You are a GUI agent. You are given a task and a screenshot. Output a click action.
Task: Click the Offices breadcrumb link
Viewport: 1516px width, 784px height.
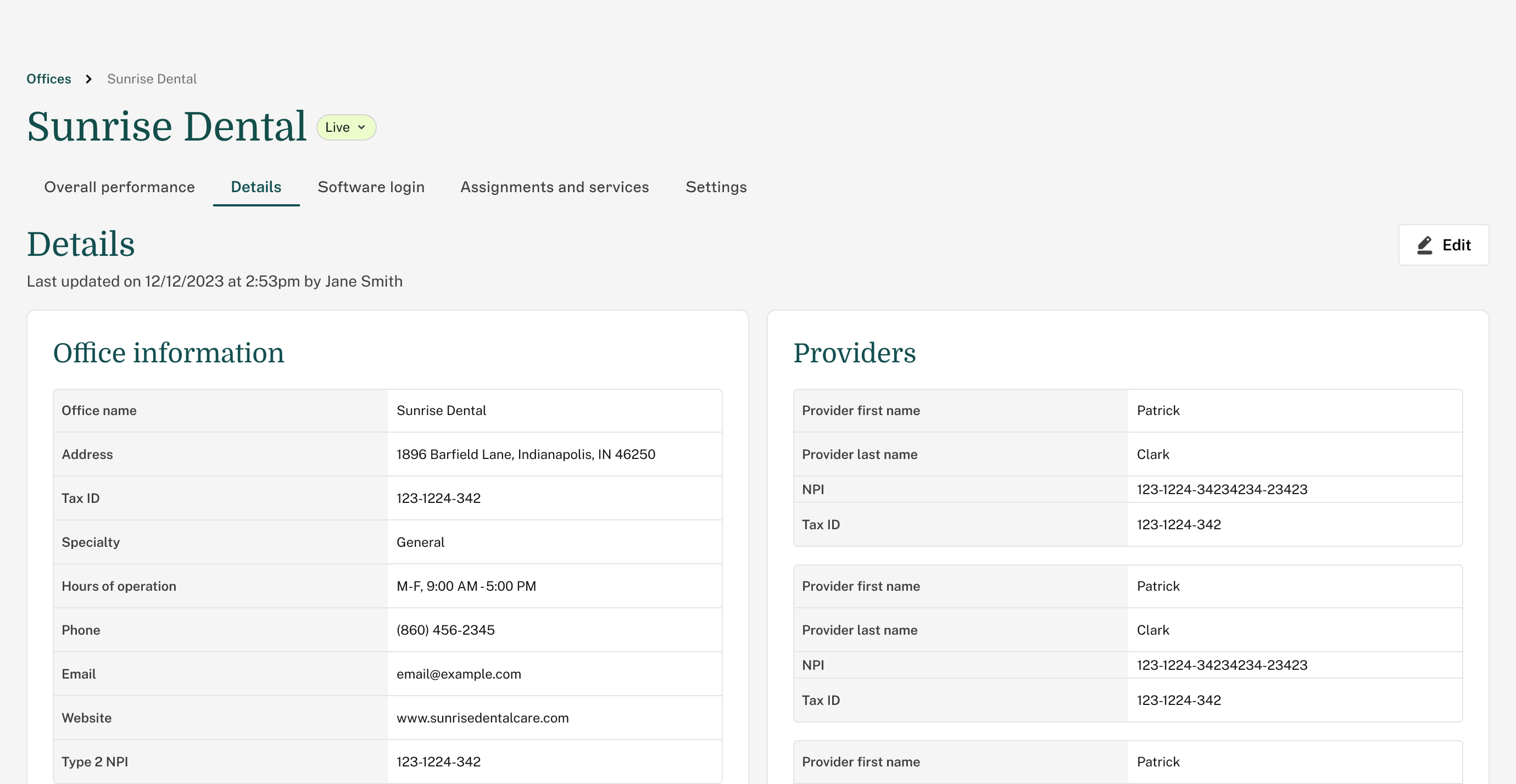click(49, 79)
